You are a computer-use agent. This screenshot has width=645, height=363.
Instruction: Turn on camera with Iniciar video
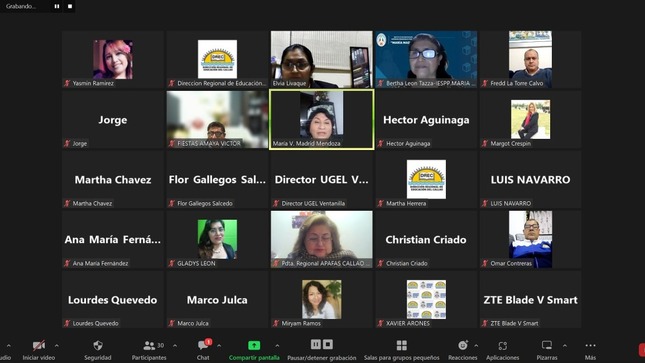coord(39,345)
